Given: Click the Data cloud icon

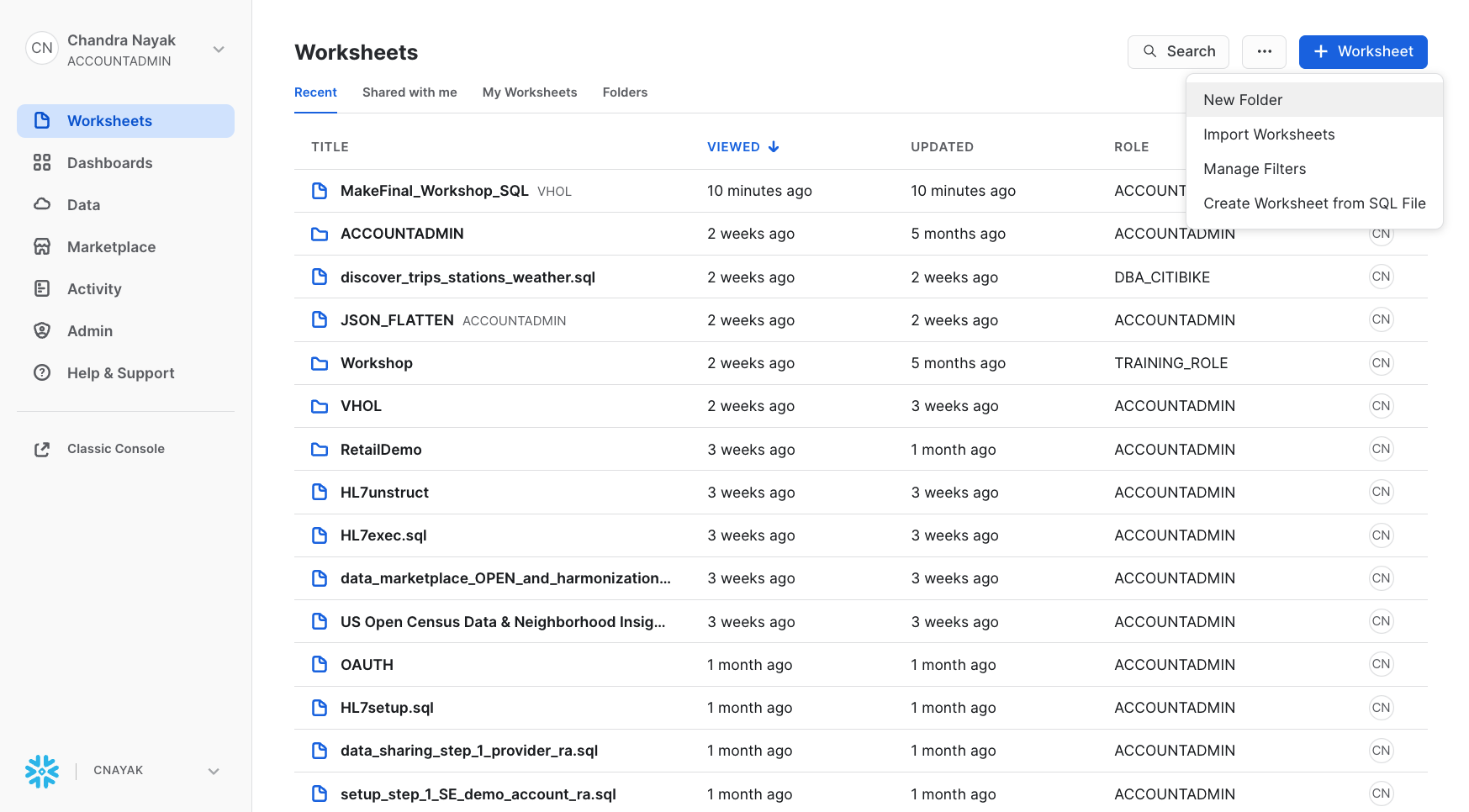Looking at the screenshot, I should 42,204.
